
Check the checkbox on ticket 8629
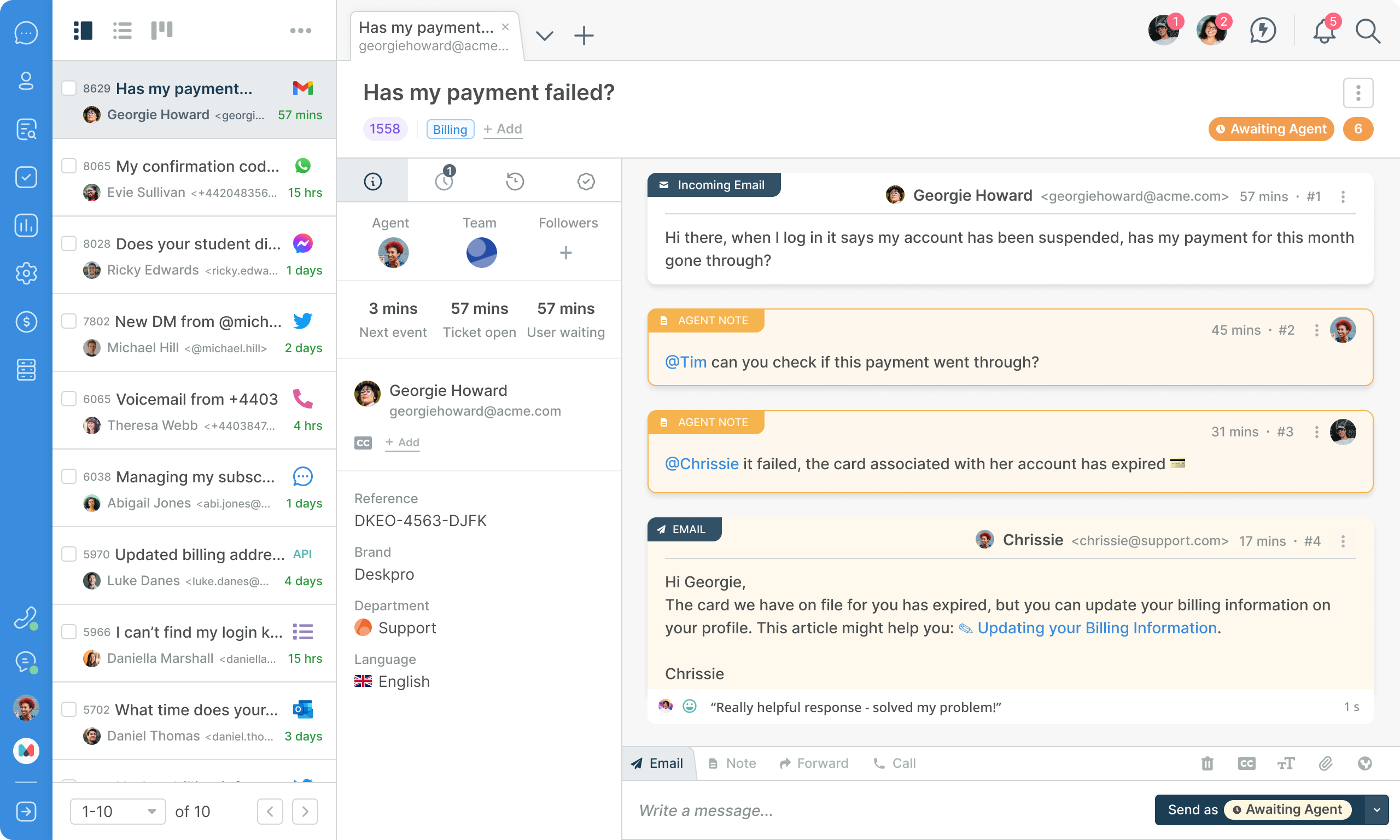click(68, 87)
